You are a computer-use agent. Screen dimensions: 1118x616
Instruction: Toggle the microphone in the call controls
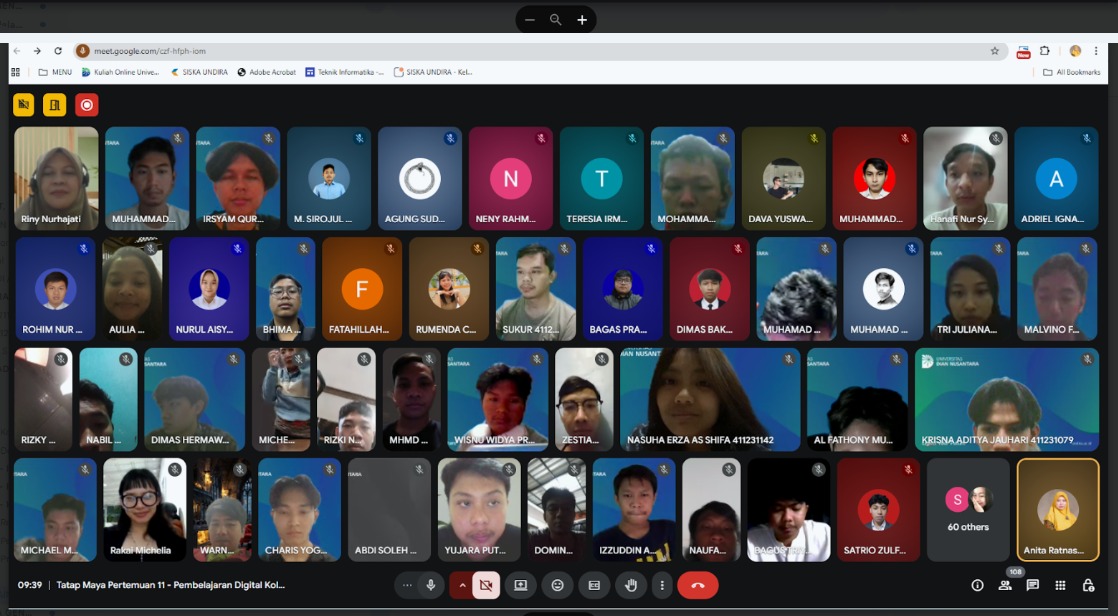click(x=431, y=585)
